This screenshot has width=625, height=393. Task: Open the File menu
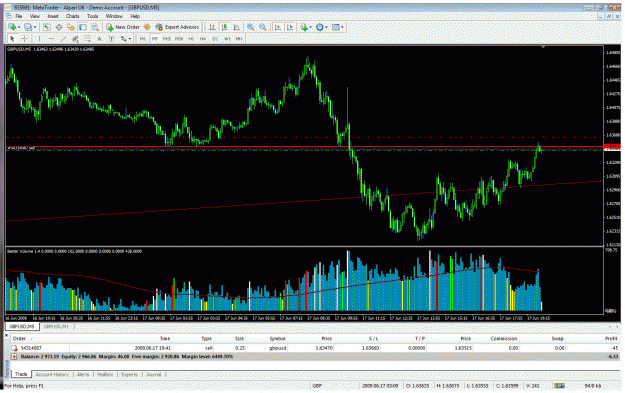tap(18, 16)
